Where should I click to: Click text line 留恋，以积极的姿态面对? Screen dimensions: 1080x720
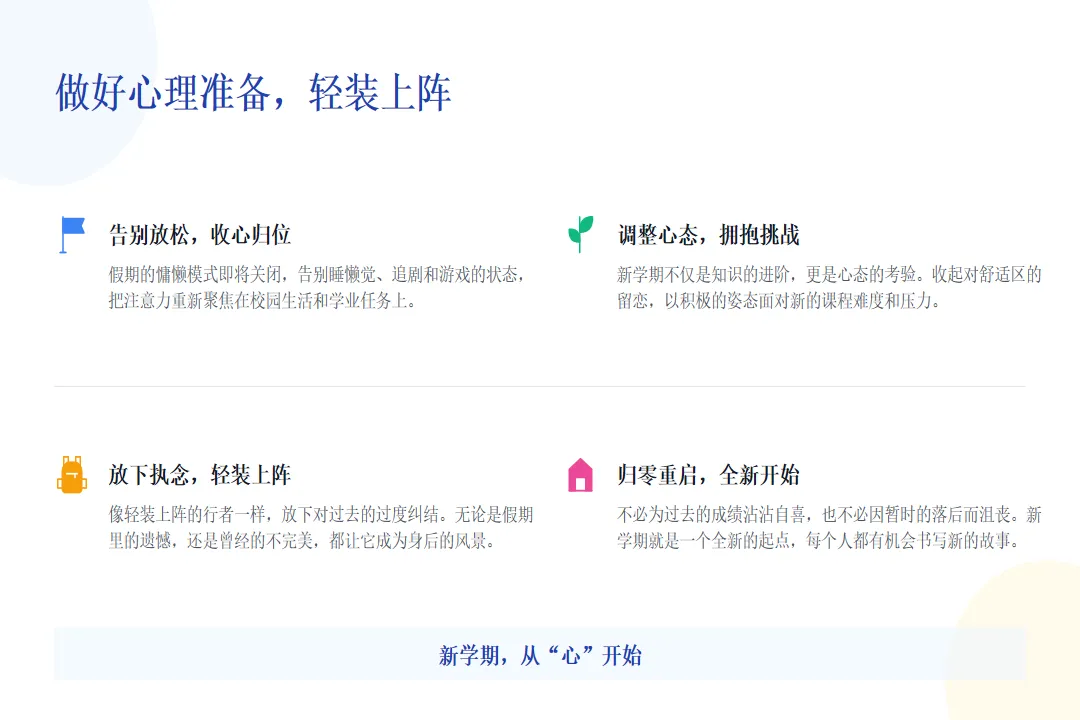click(x=779, y=301)
